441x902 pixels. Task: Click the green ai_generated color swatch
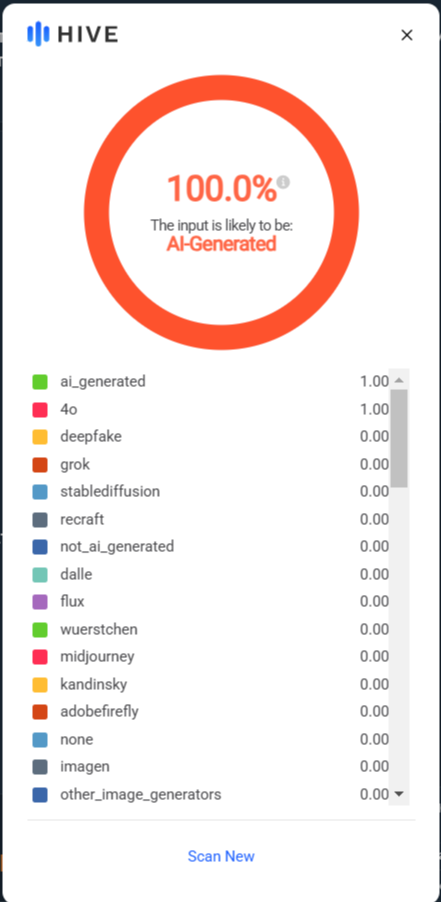click(x=40, y=381)
